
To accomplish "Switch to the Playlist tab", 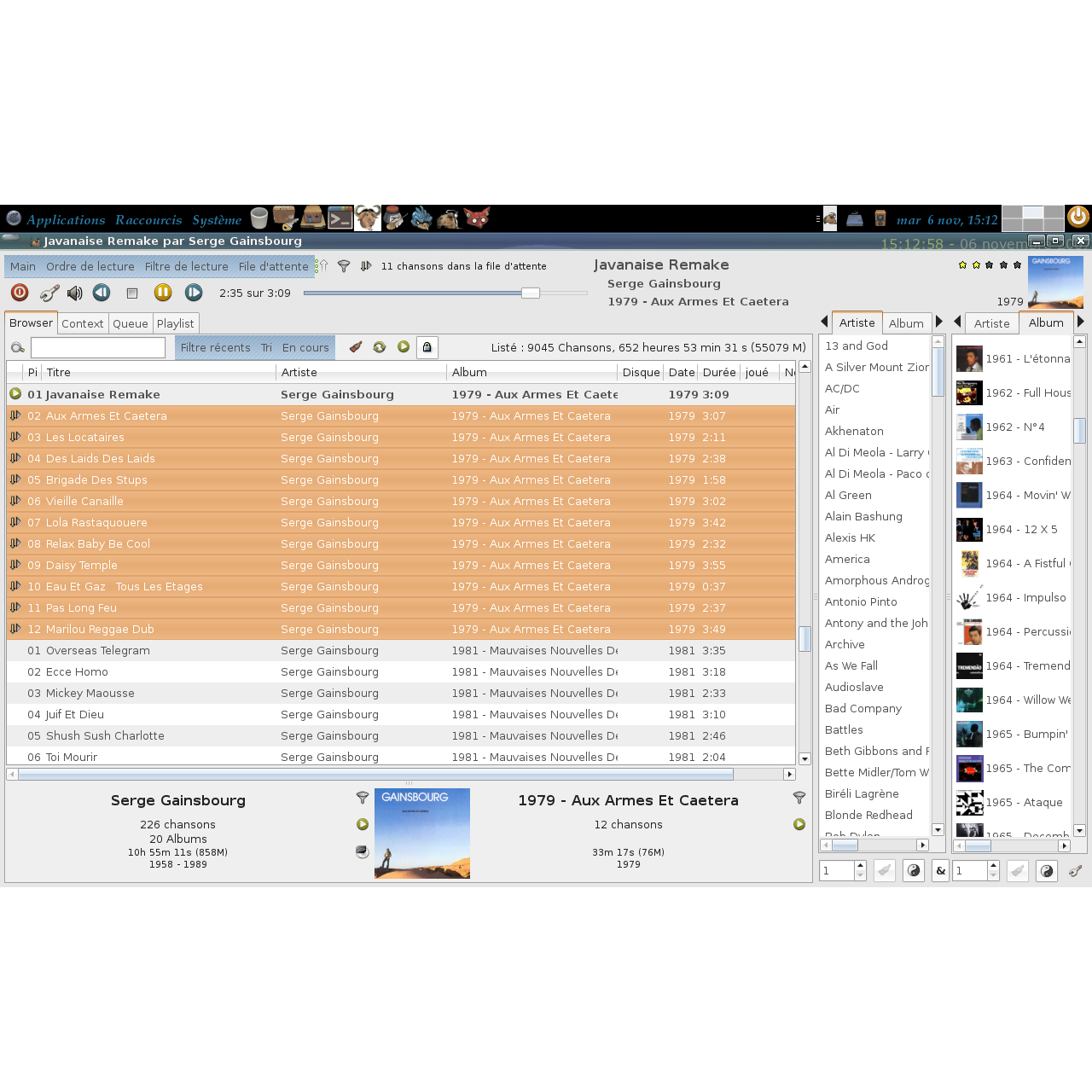I will [x=176, y=323].
